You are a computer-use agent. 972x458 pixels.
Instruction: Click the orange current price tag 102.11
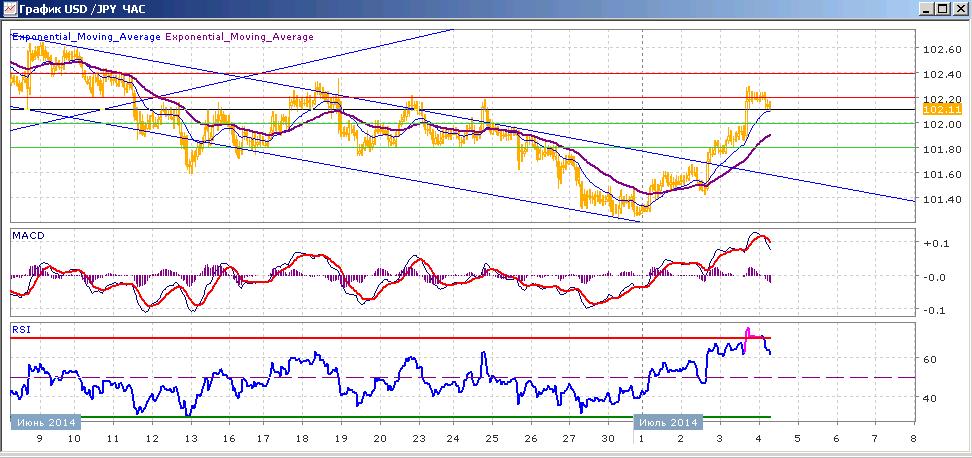[x=942, y=109]
